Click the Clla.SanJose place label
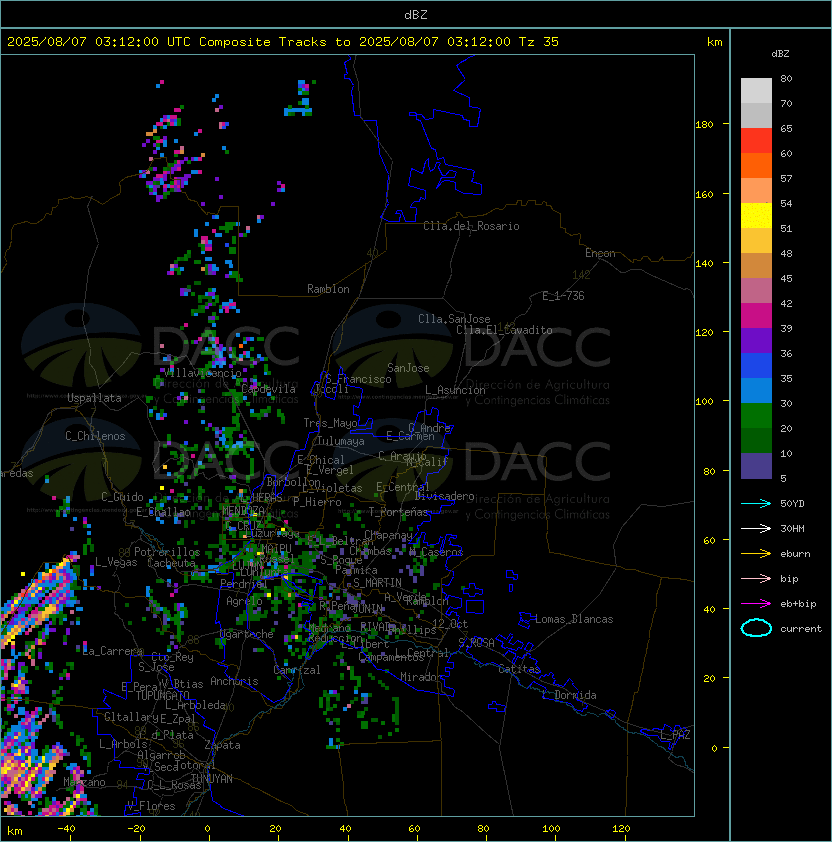Screen dimensions: 832x842 tap(454, 319)
